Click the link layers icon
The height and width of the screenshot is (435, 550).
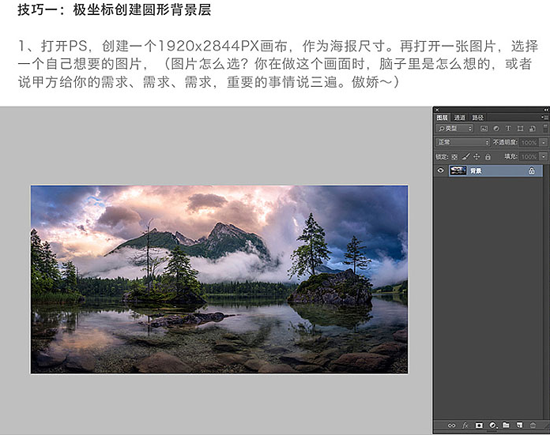pyautogui.click(x=451, y=426)
